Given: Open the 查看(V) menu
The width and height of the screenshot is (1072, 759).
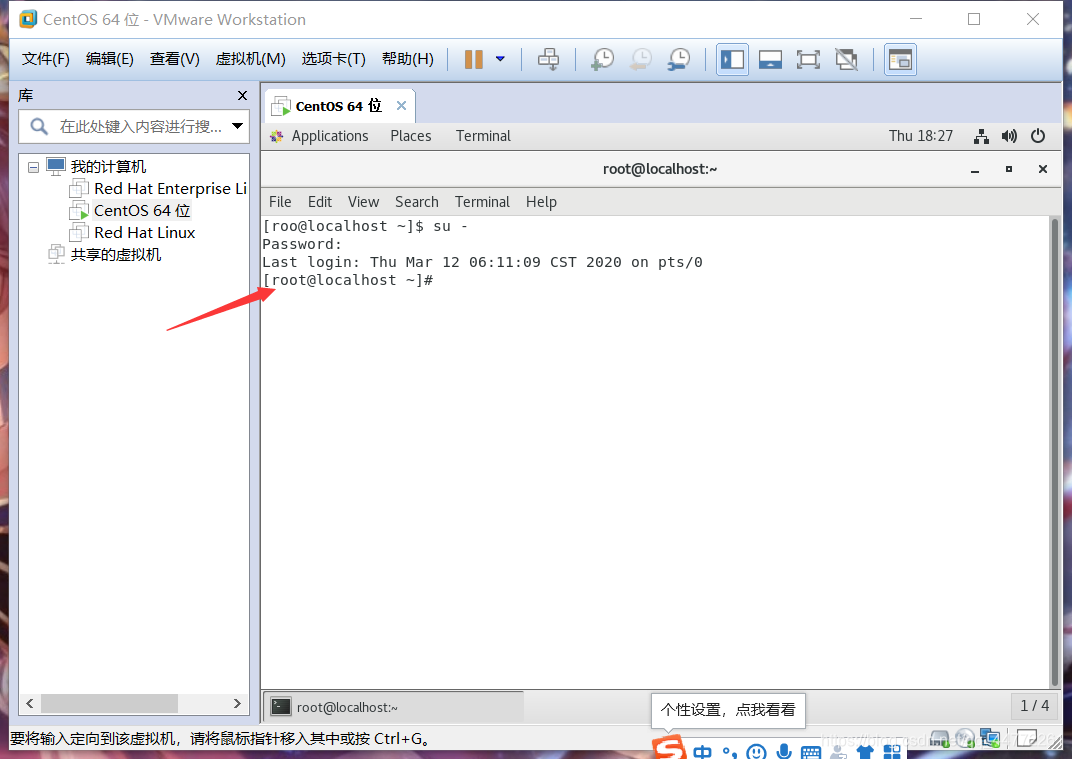Looking at the screenshot, I should coord(174,59).
